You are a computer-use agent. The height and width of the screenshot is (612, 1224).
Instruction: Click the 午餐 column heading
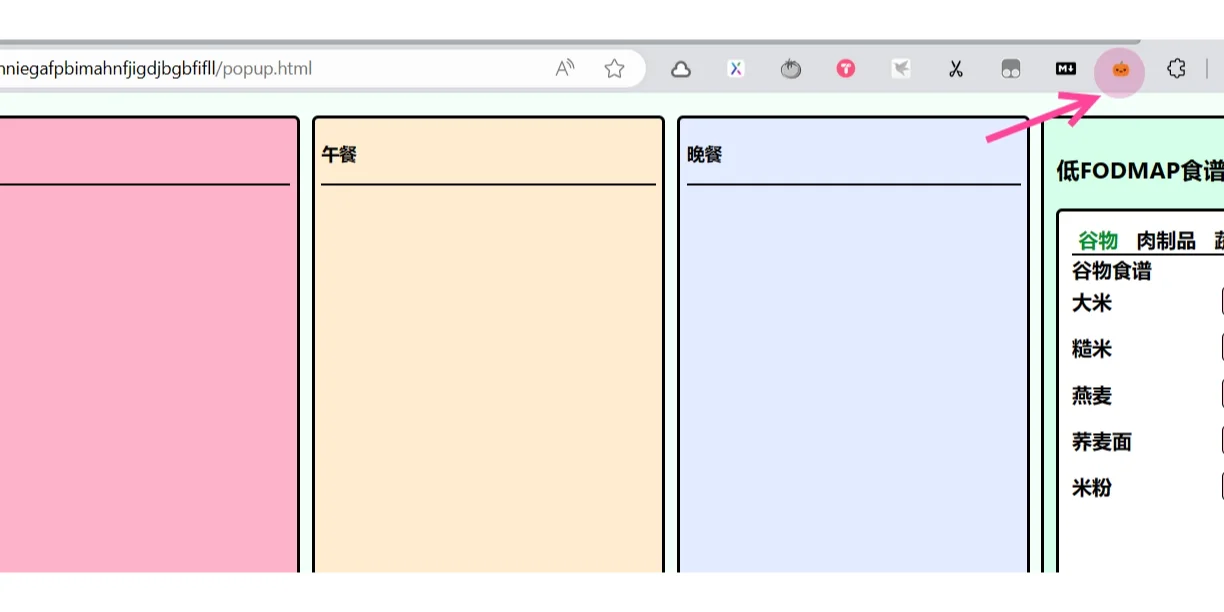tap(339, 155)
